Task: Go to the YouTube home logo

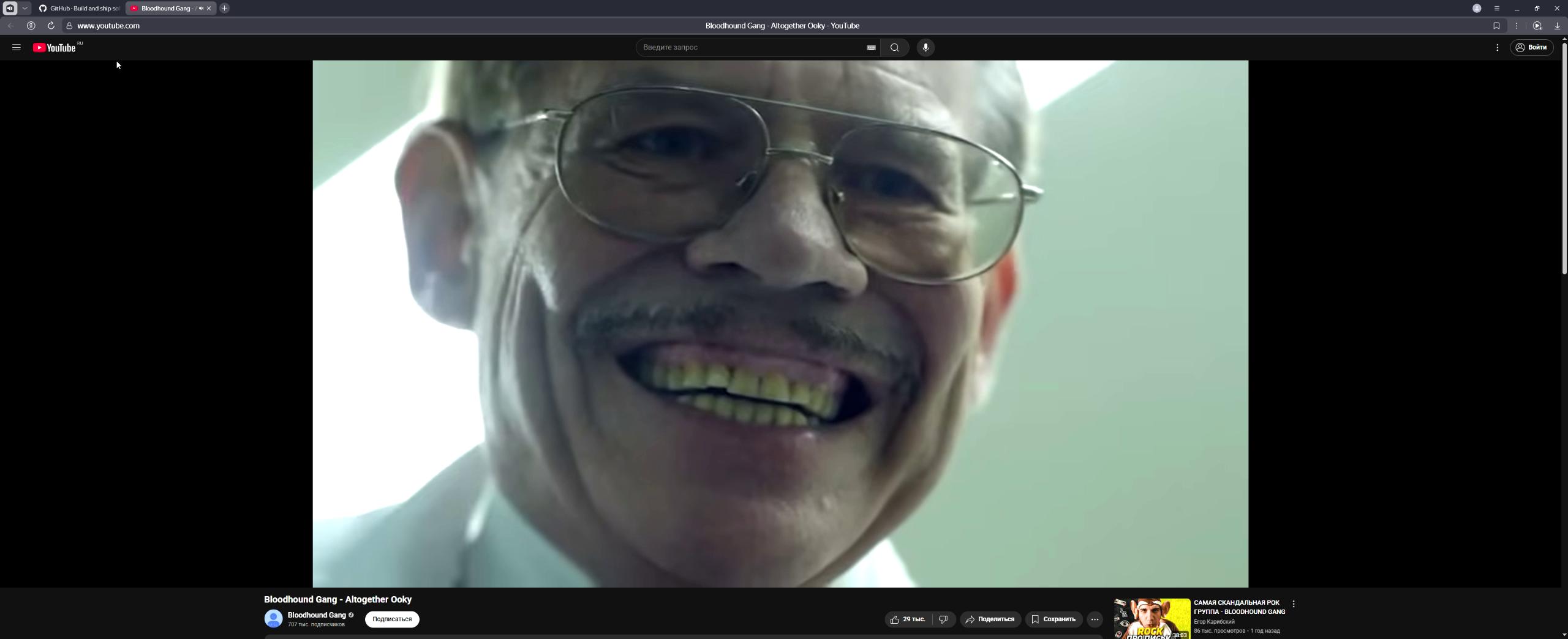Action: (55, 47)
